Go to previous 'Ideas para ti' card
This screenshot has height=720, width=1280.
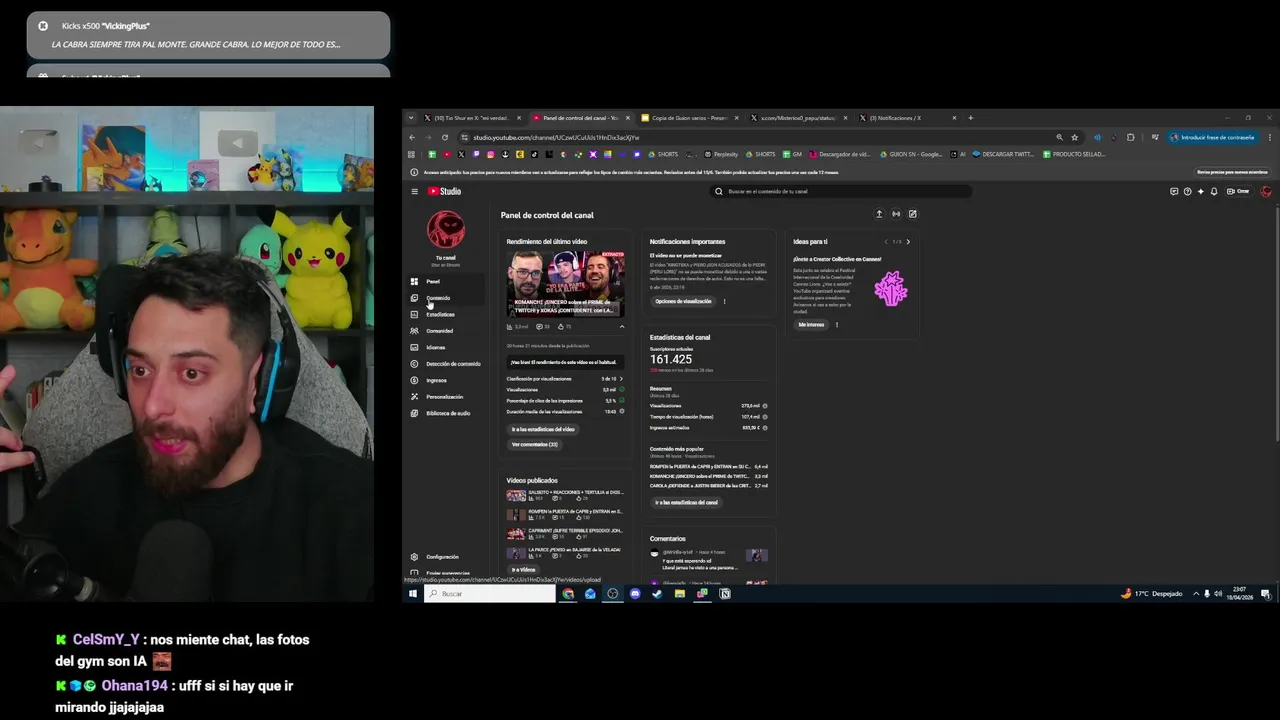(886, 241)
